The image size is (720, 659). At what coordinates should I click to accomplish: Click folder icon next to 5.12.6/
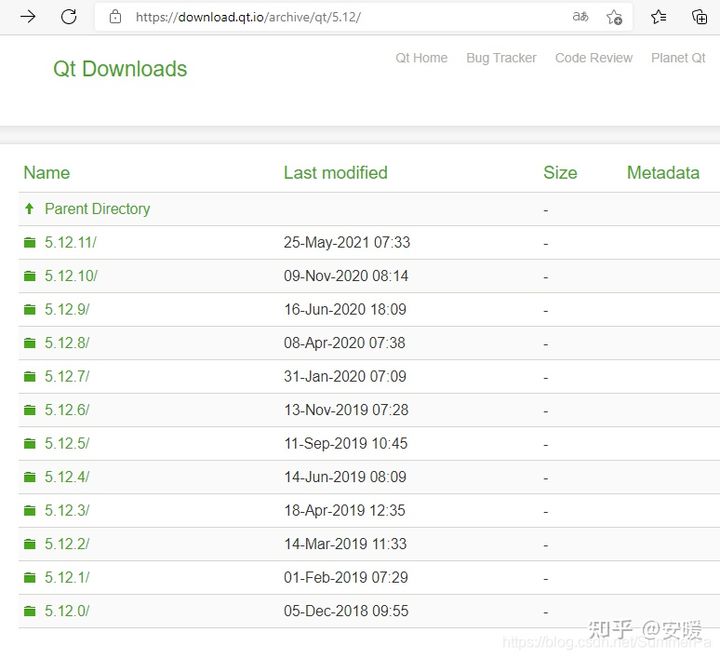pyautogui.click(x=29, y=410)
